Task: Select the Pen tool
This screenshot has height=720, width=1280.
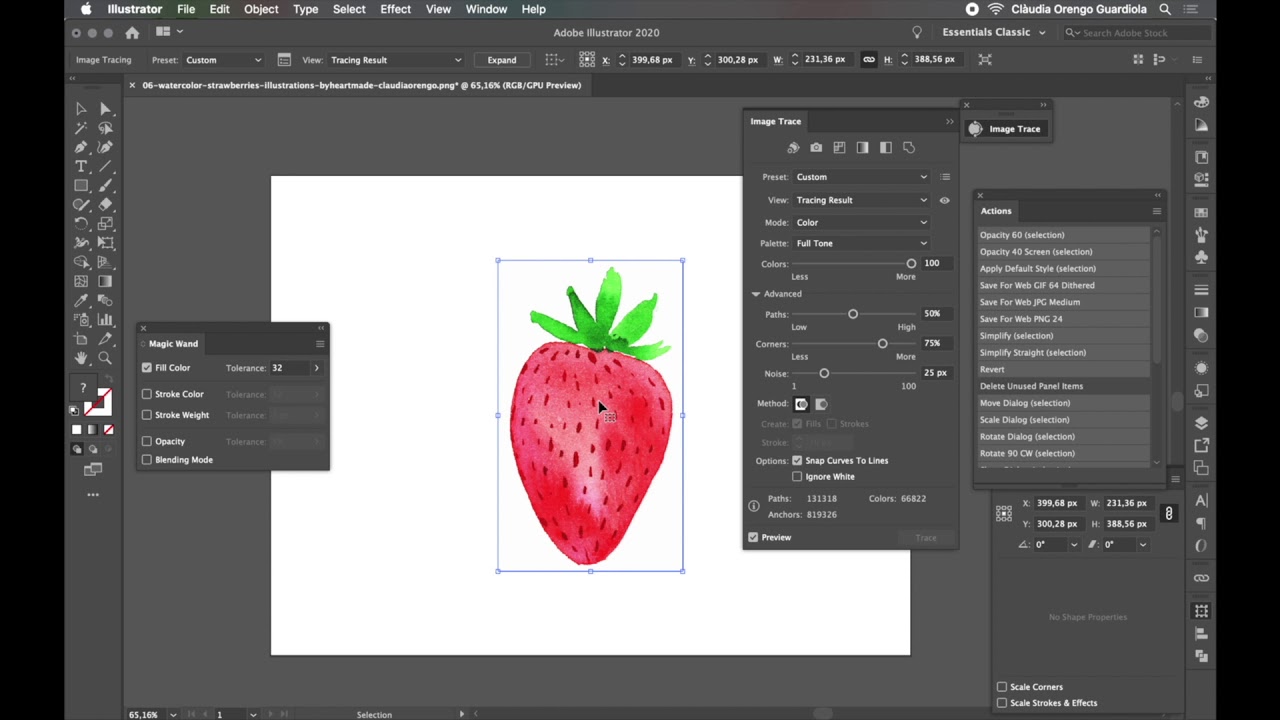Action: (81, 147)
